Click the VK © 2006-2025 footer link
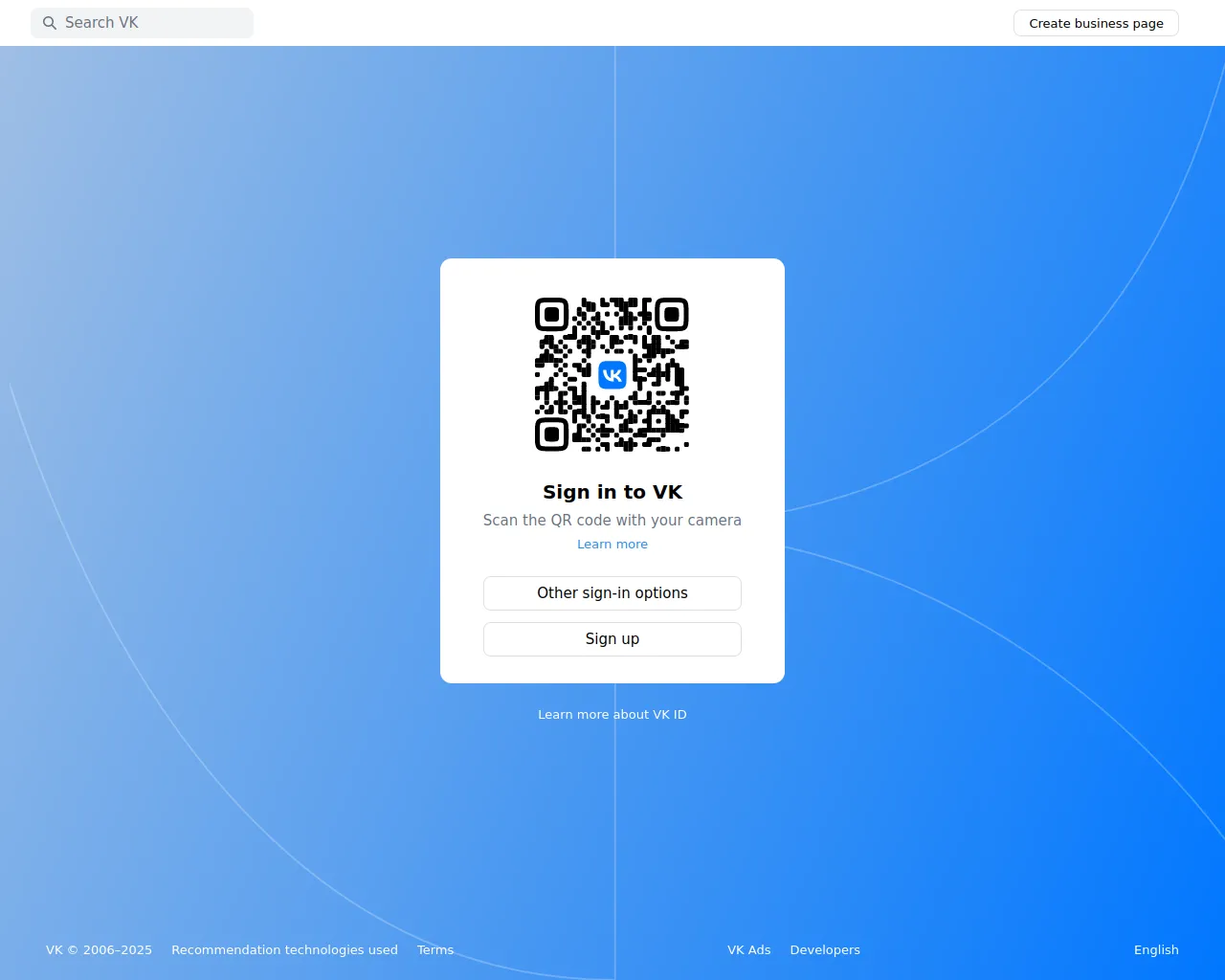The height and width of the screenshot is (980, 1225). click(x=99, y=949)
